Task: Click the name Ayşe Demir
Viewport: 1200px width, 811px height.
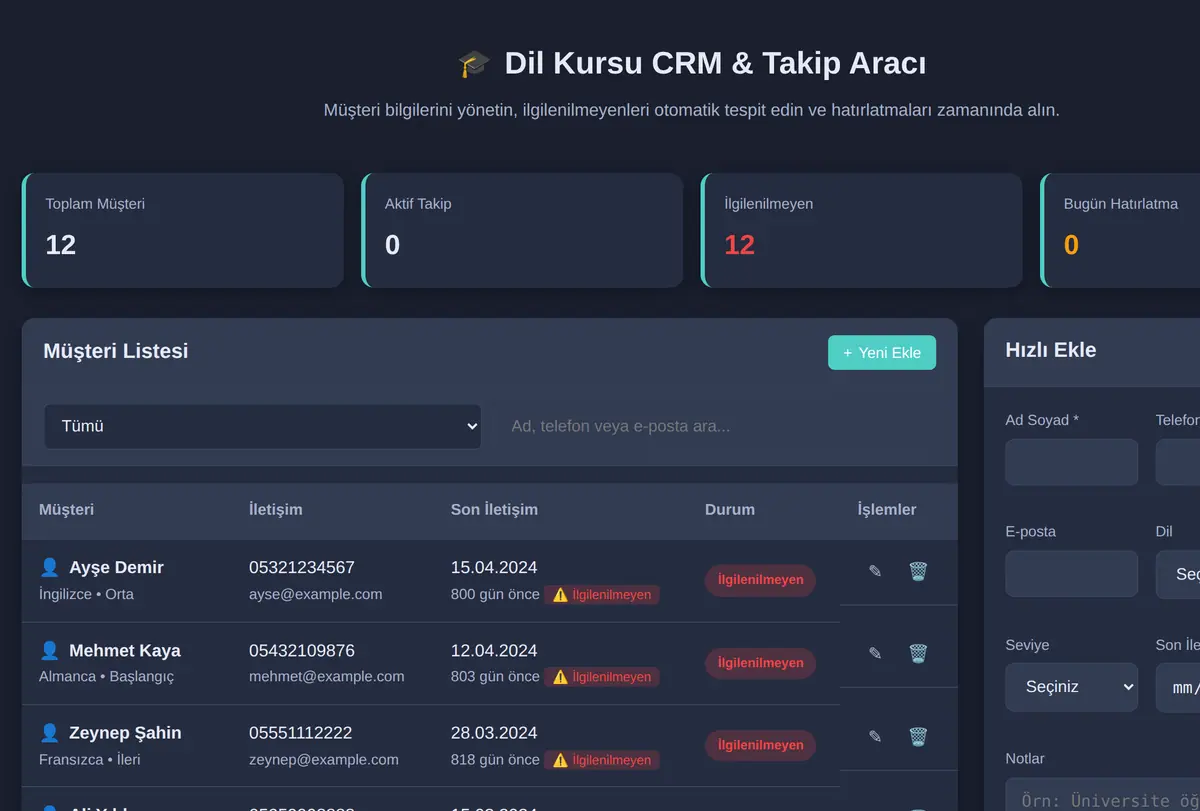Action: point(116,567)
